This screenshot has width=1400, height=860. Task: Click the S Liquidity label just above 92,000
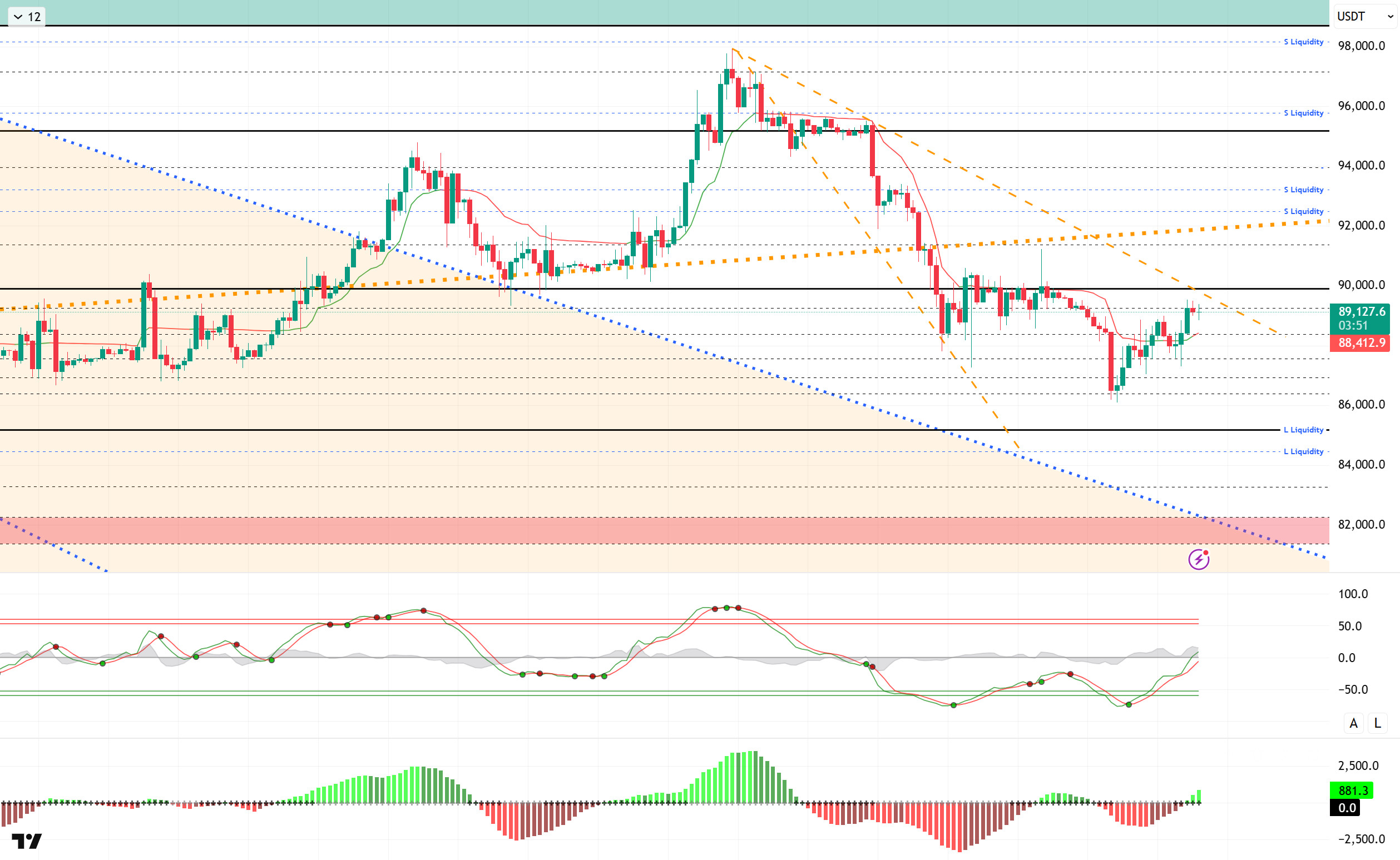1303,212
